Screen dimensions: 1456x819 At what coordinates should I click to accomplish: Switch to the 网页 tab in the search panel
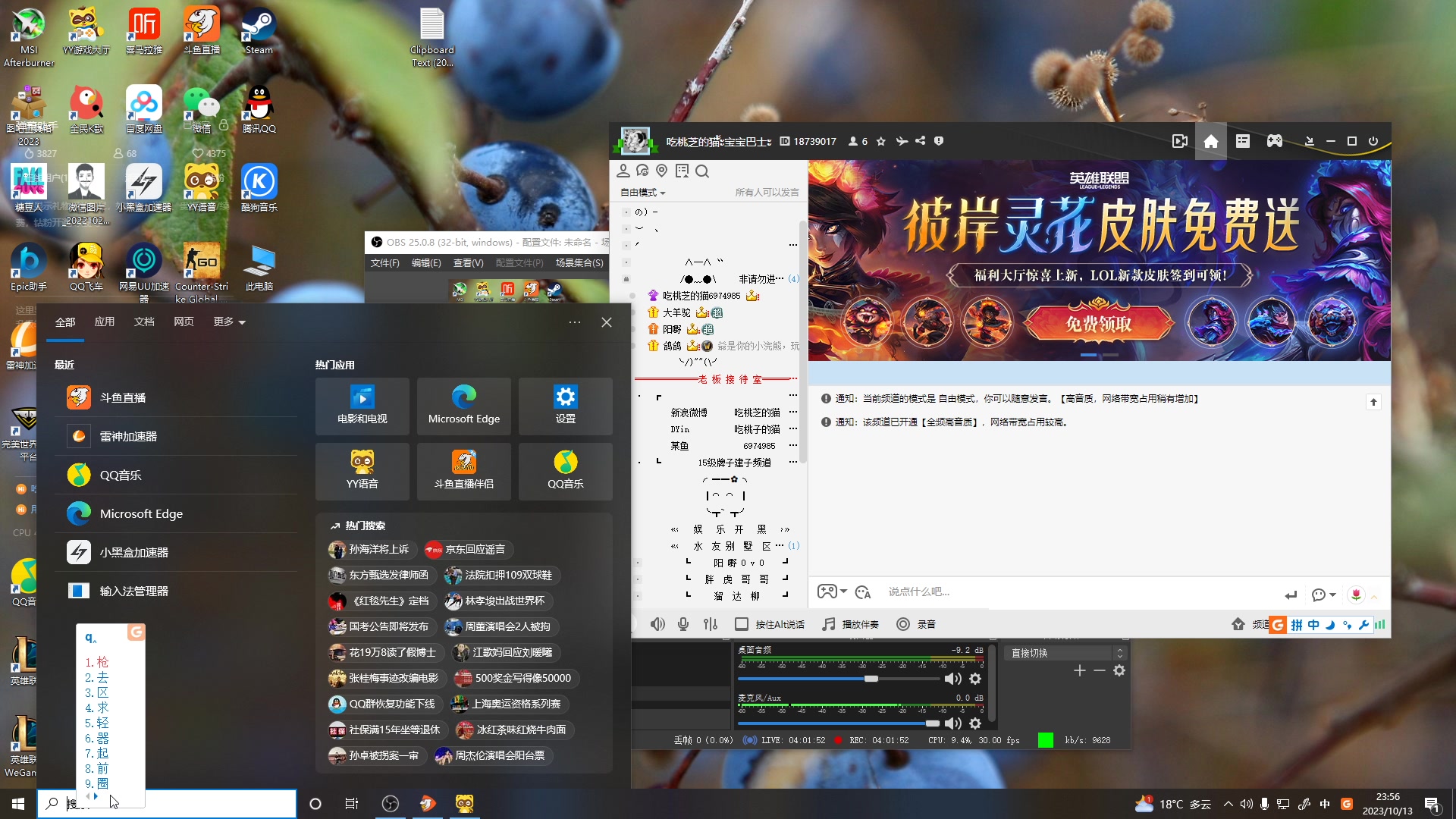(184, 322)
